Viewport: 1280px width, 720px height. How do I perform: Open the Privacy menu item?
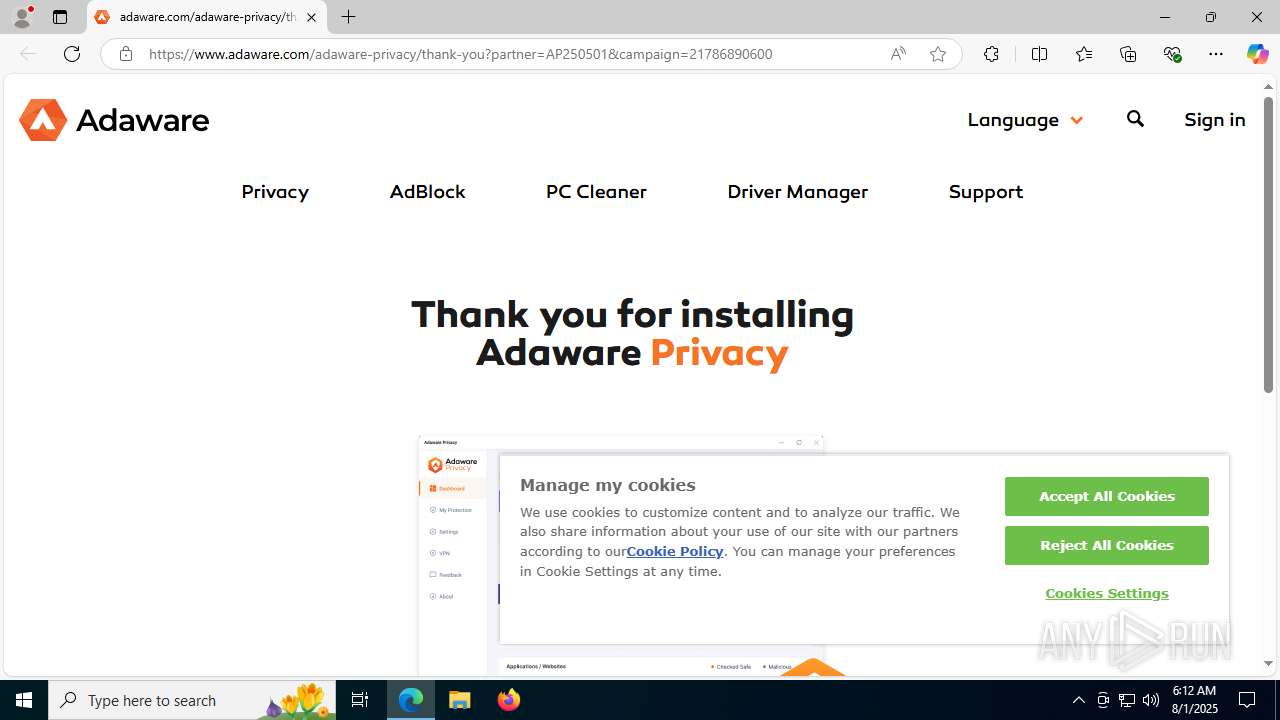275,191
